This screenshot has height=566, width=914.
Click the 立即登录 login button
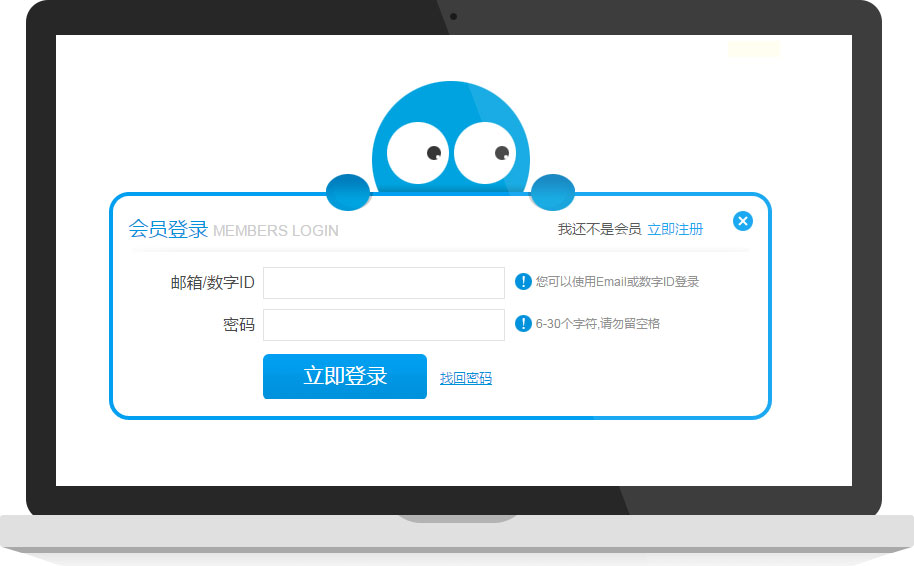pos(344,377)
